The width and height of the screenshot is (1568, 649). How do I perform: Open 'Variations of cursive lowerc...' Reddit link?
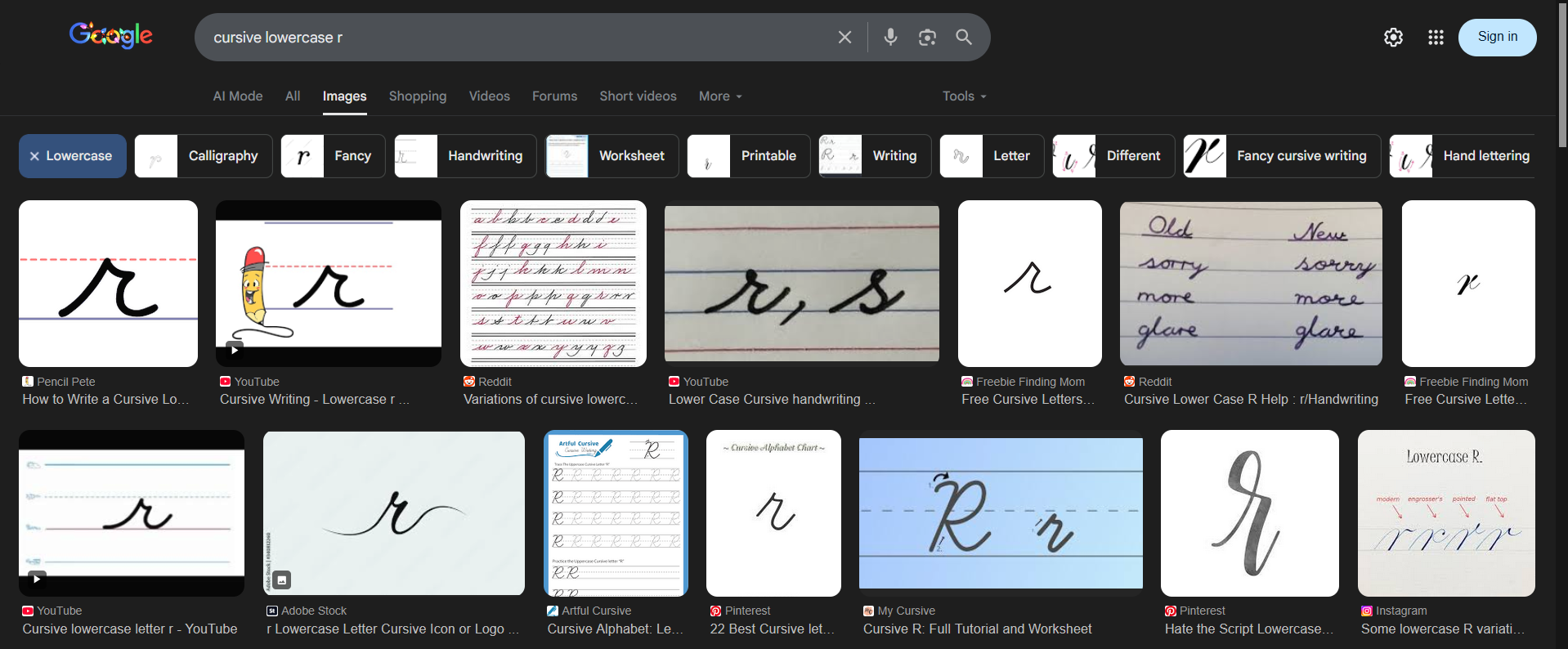click(x=551, y=400)
